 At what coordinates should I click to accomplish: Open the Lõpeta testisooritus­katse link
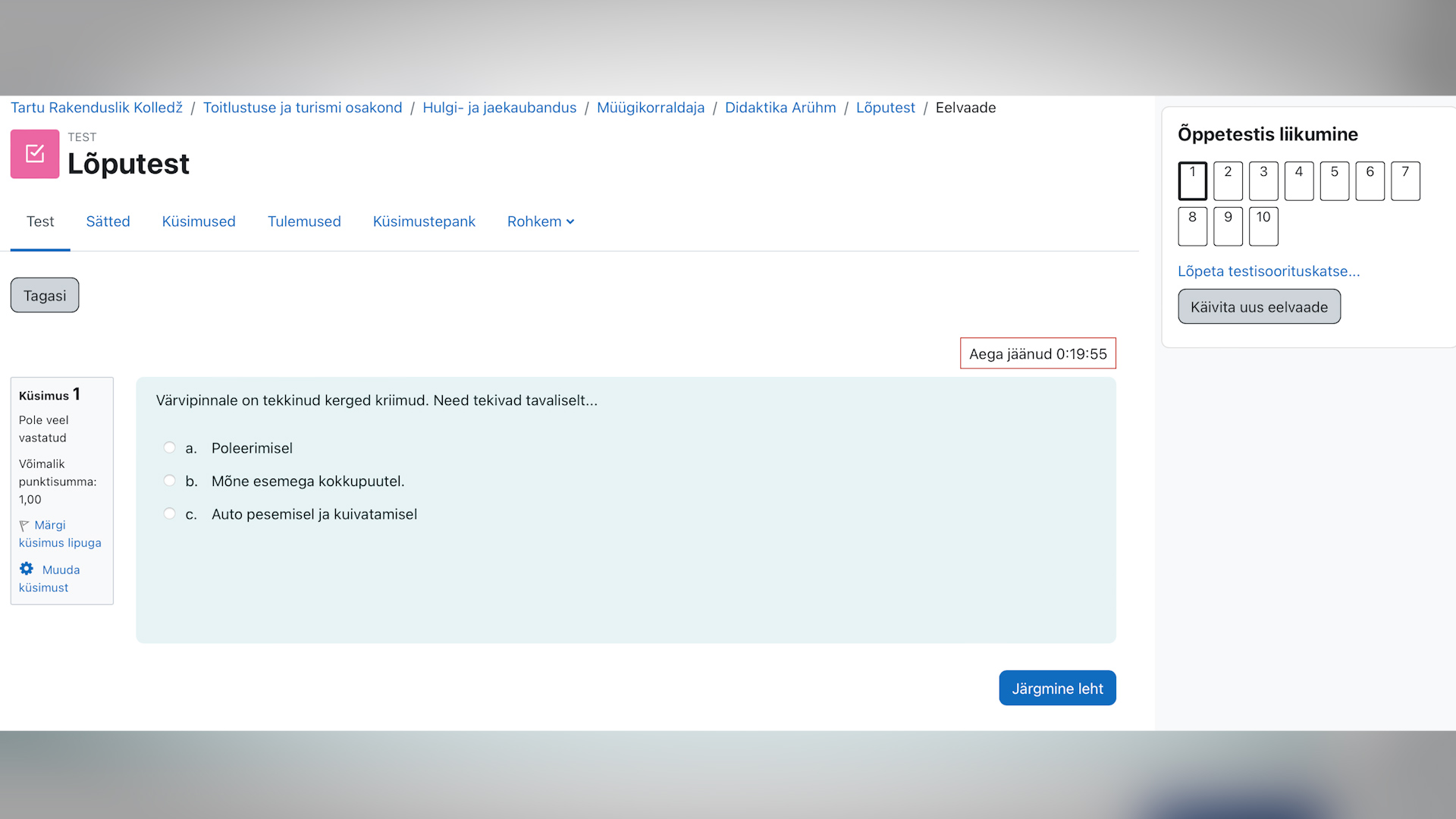pos(1269,271)
